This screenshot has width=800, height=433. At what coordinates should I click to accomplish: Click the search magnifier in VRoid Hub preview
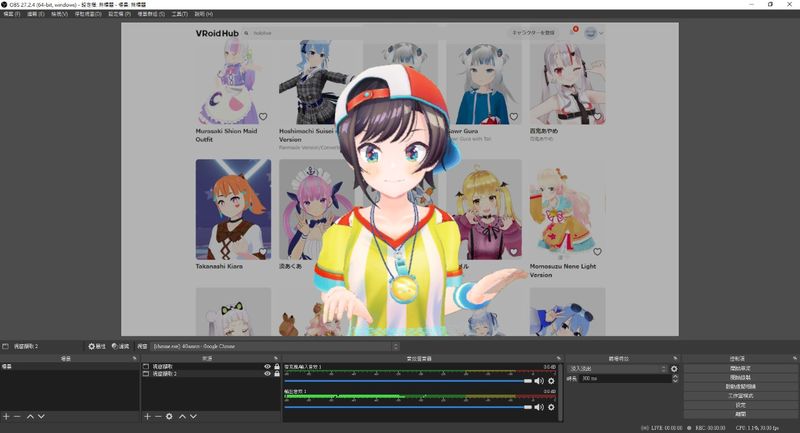(246, 33)
